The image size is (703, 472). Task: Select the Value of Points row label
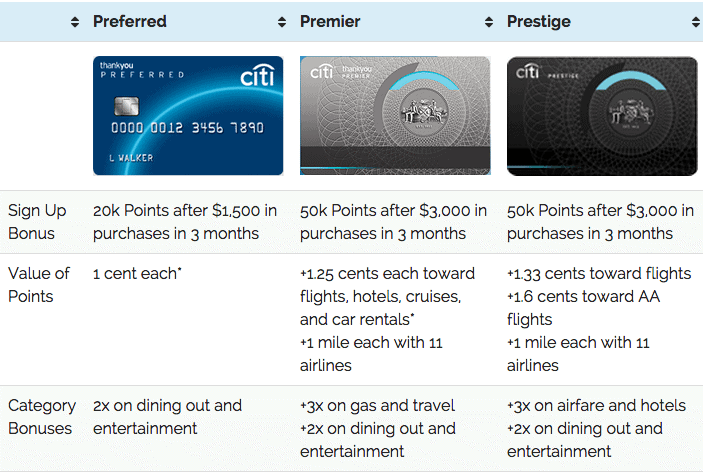(x=39, y=285)
